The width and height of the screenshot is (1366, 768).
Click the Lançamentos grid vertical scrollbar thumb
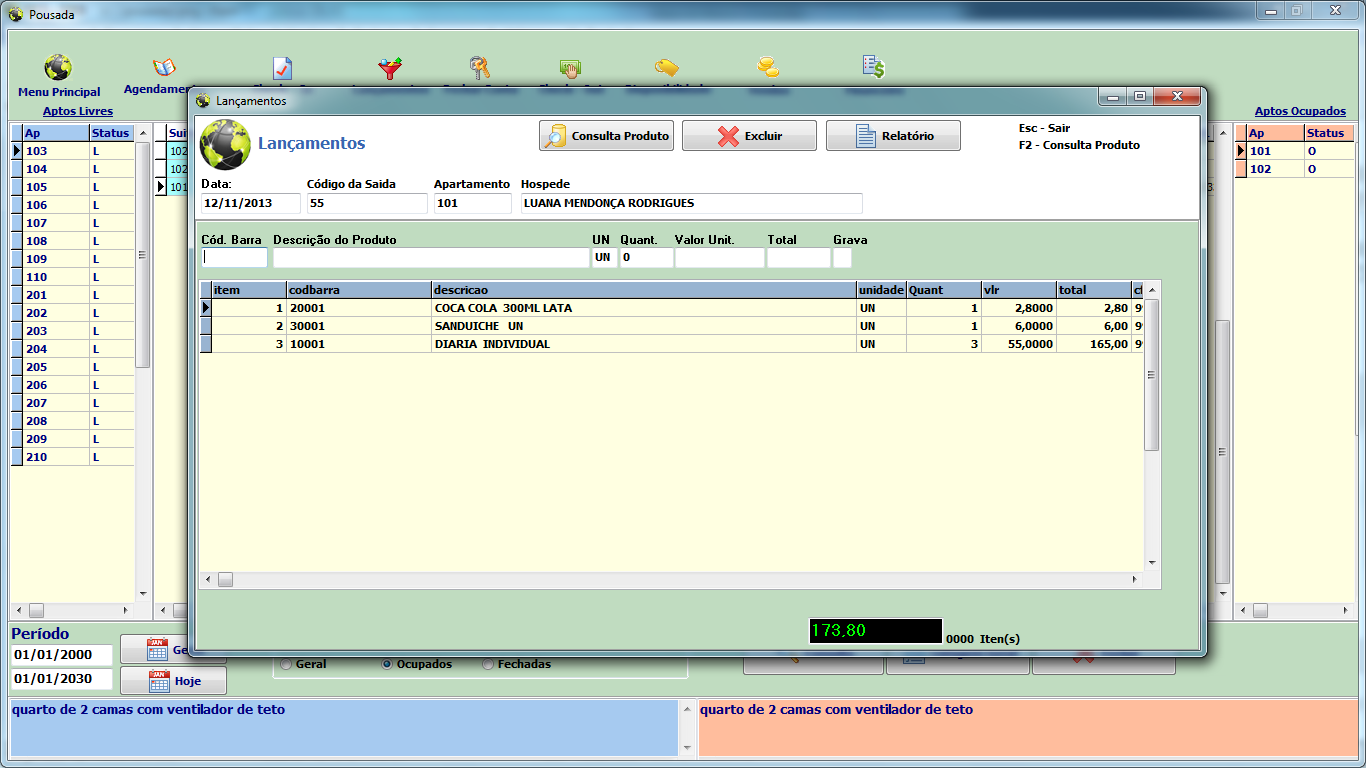(x=1152, y=375)
